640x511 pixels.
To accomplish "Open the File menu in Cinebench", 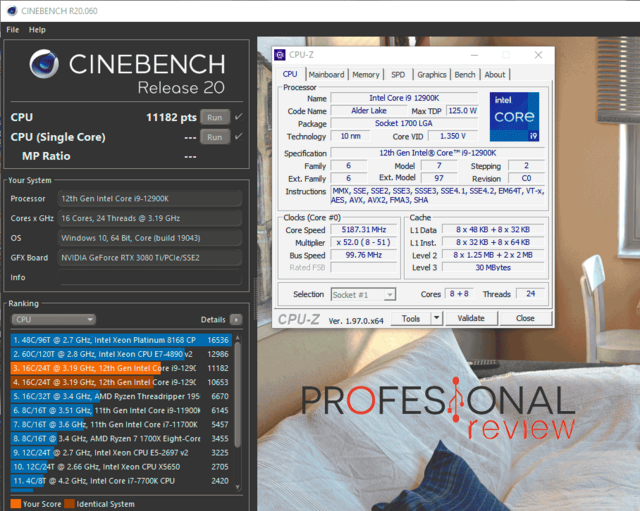I will (x=13, y=30).
